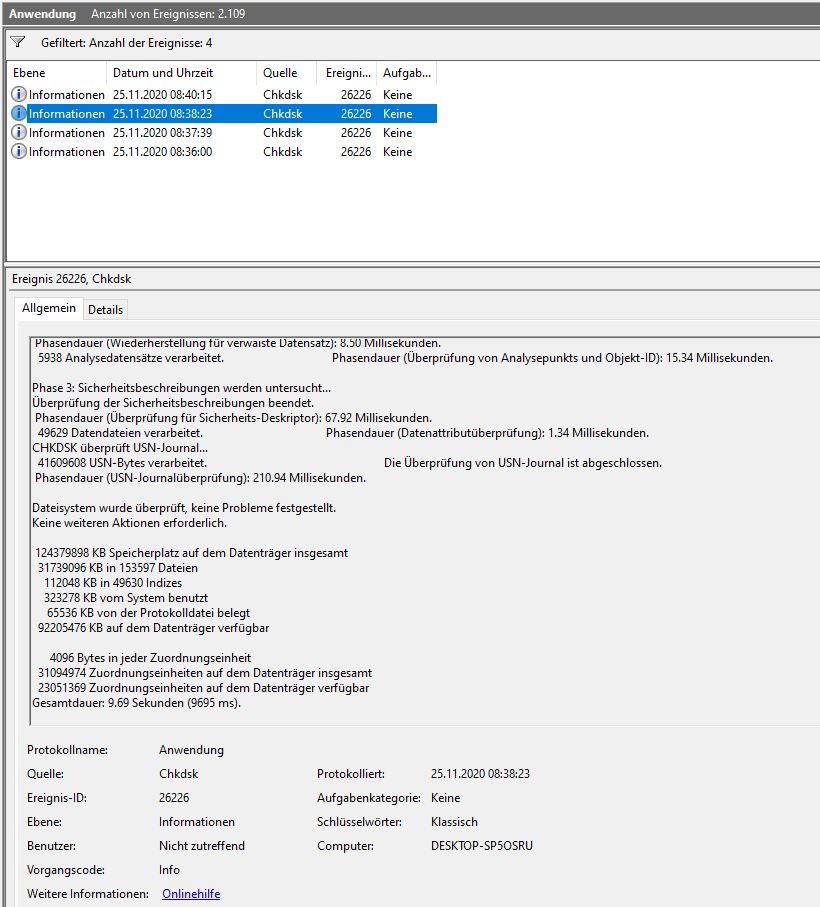Click info icon of the selected 08:38:23 event
This screenshot has width=820, height=907.
pos(19,113)
